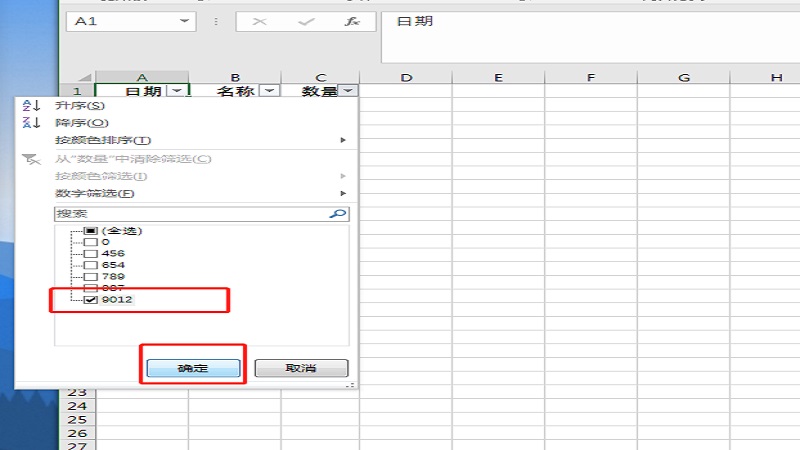Toggle the (全选) select all checkbox
800x450 pixels.
point(91,230)
